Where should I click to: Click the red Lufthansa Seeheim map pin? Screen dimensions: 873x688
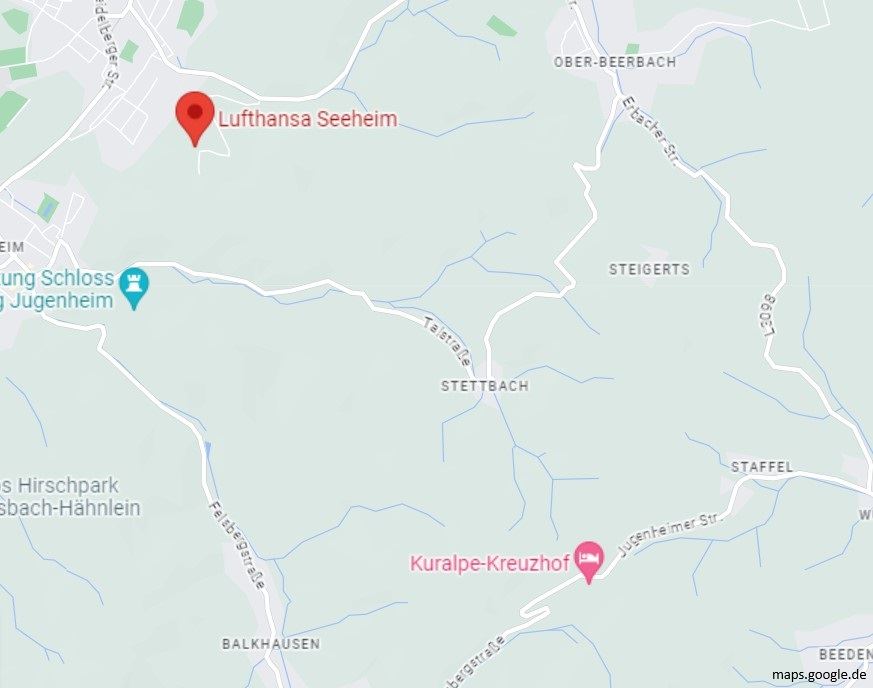pos(195,119)
